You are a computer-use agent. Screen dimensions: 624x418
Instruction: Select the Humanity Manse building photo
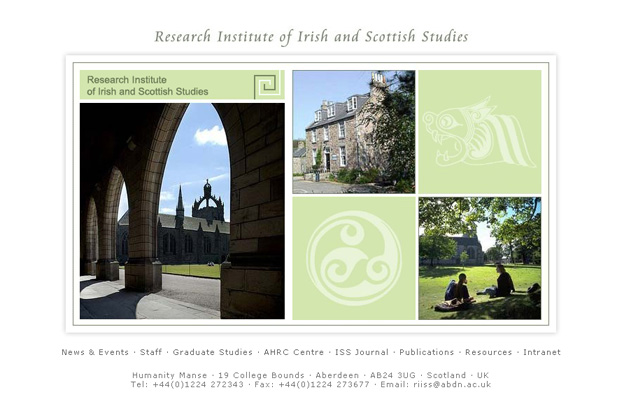(x=353, y=132)
